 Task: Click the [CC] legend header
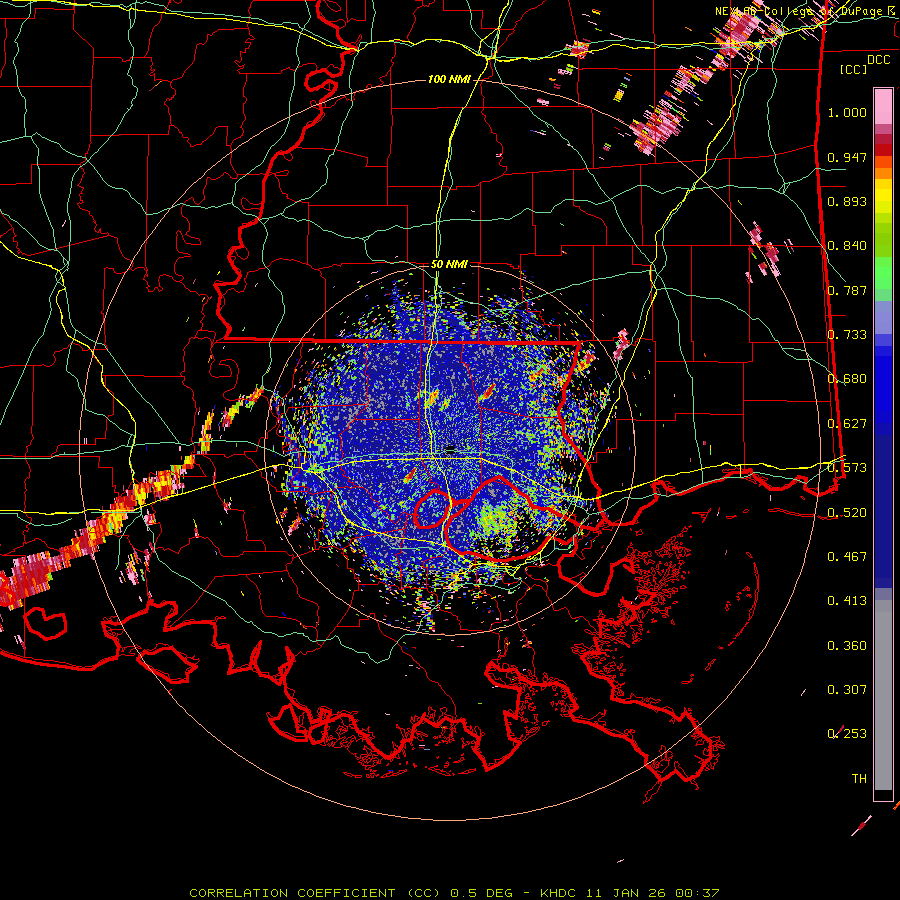pyautogui.click(x=854, y=69)
